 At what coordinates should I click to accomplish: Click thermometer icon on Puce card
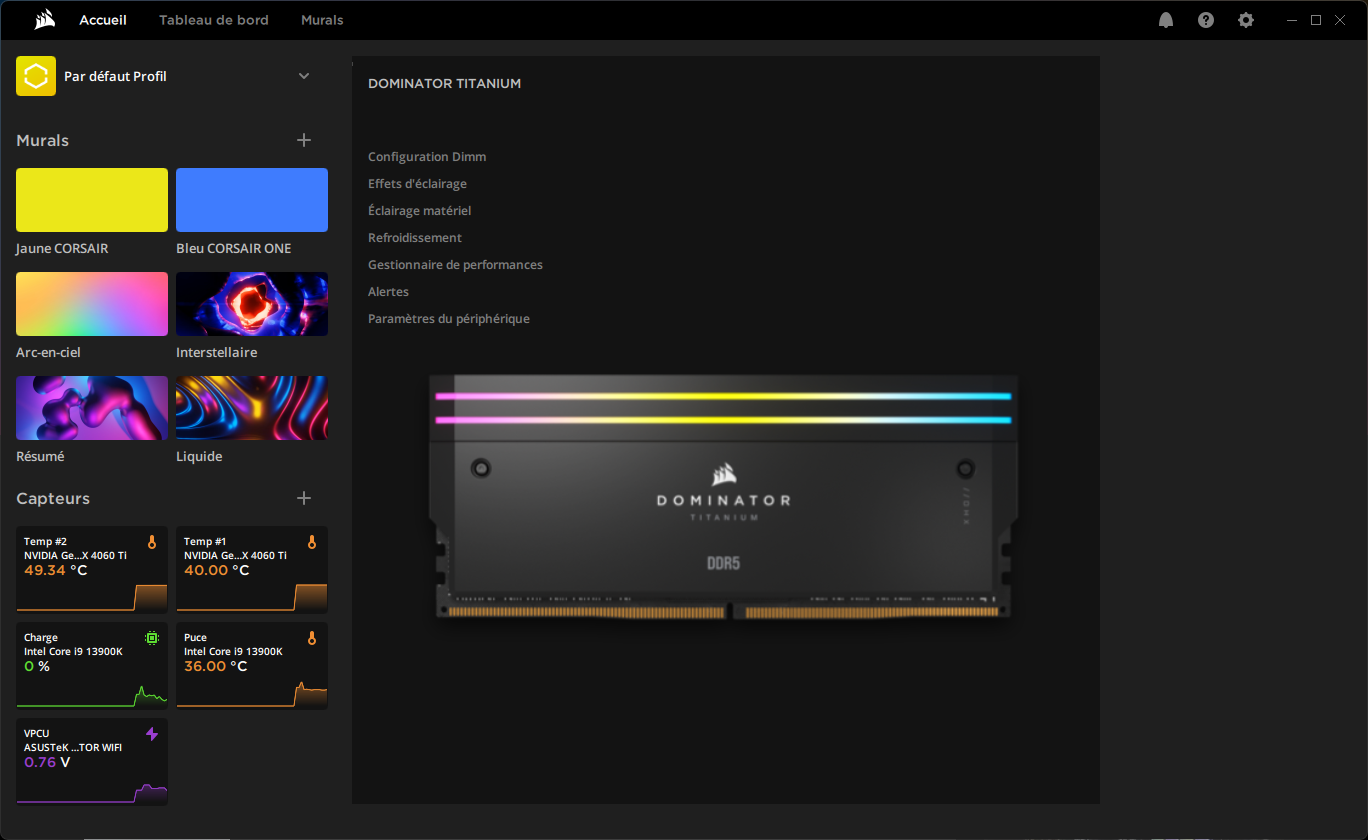312,638
